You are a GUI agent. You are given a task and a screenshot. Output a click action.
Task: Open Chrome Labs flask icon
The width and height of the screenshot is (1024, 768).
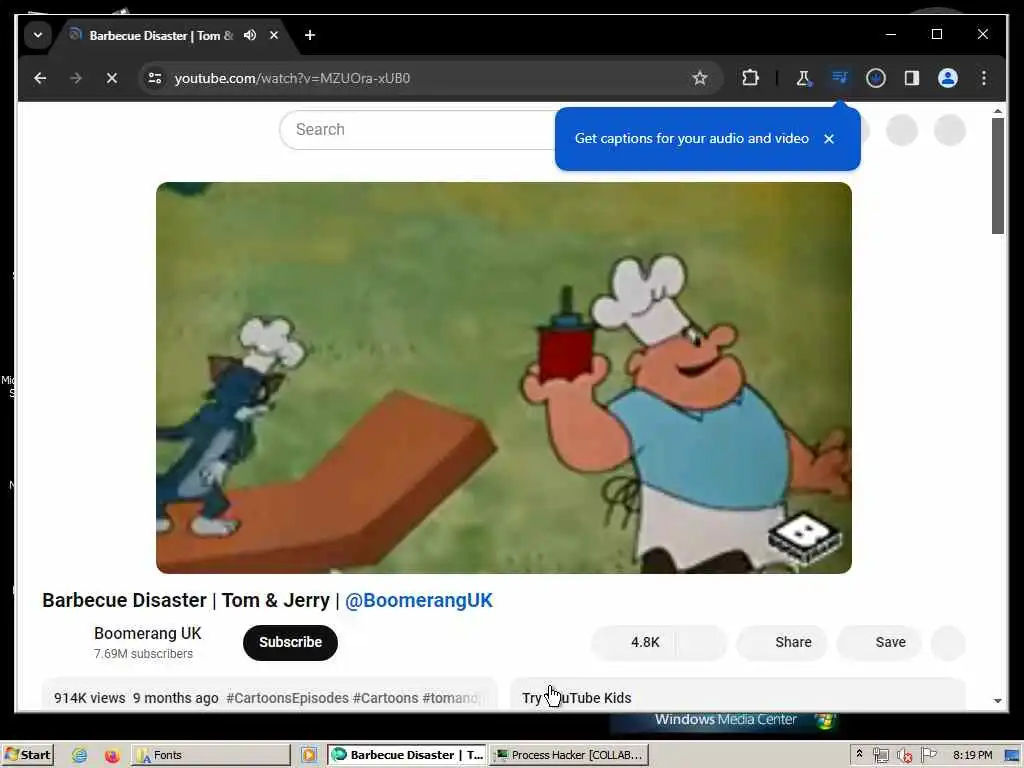[803, 78]
